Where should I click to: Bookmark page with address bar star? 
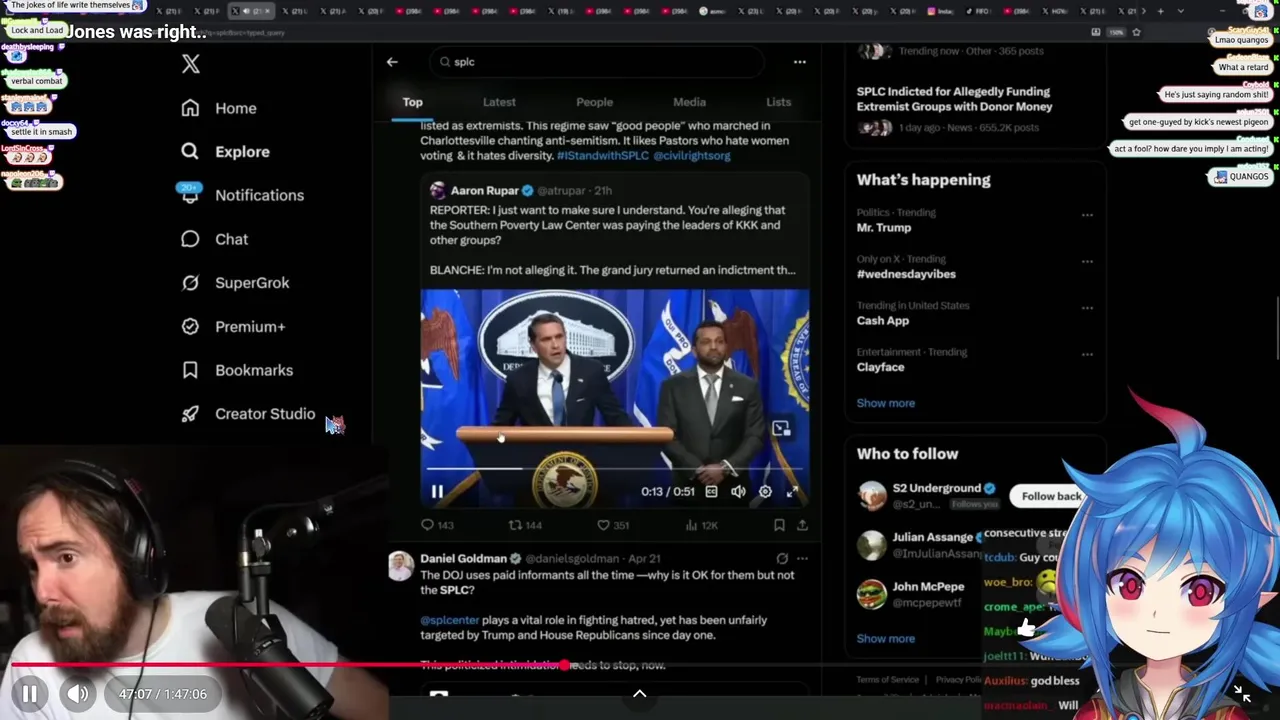click(x=1136, y=32)
